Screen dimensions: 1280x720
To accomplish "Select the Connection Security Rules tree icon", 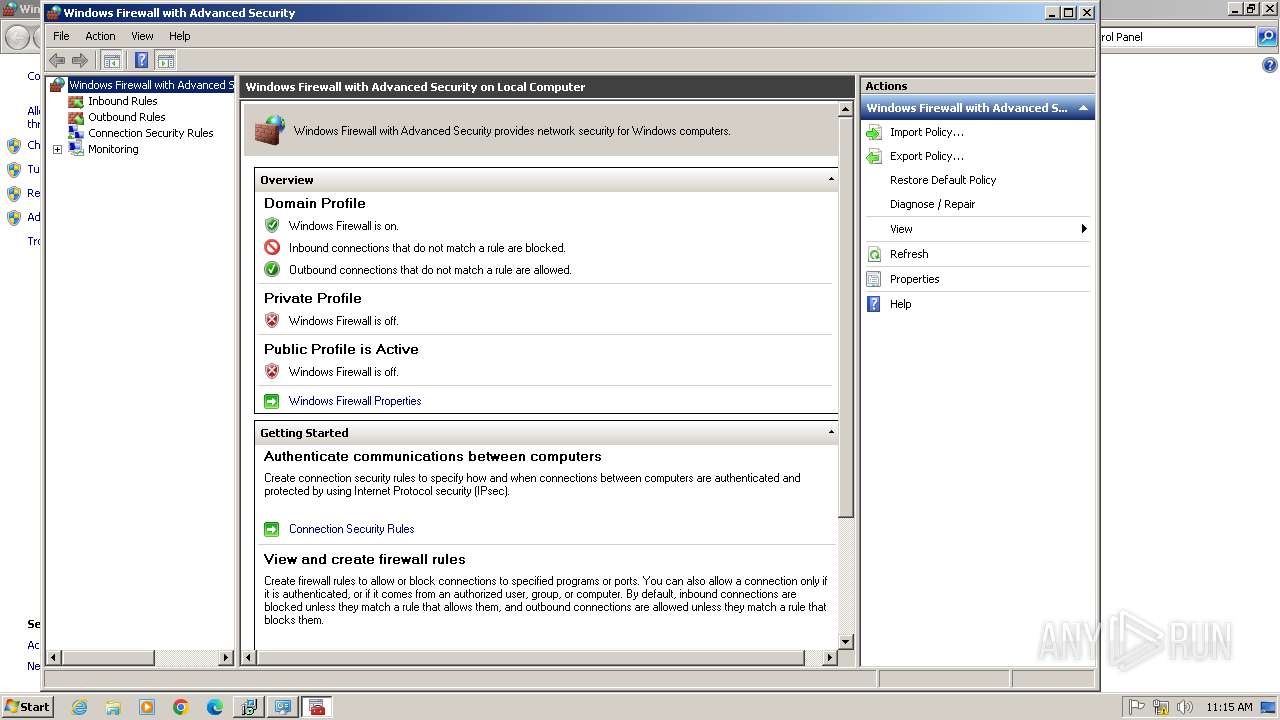I will click(76, 133).
